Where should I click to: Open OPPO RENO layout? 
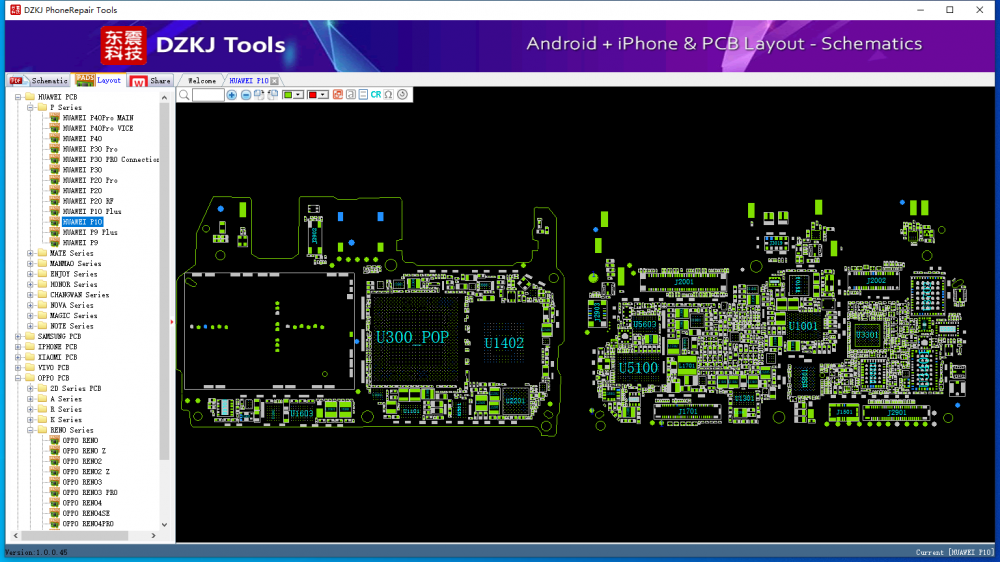point(80,441)
